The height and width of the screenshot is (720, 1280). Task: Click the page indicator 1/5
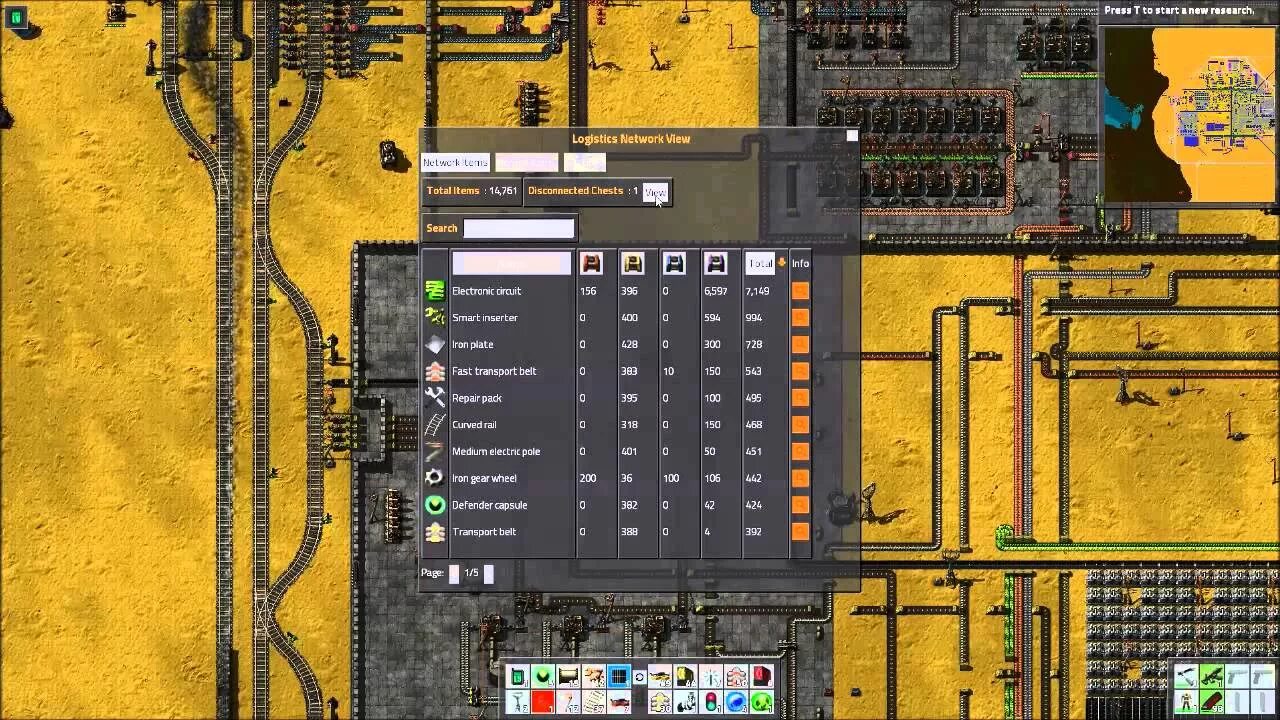click(x=471, y=573)
